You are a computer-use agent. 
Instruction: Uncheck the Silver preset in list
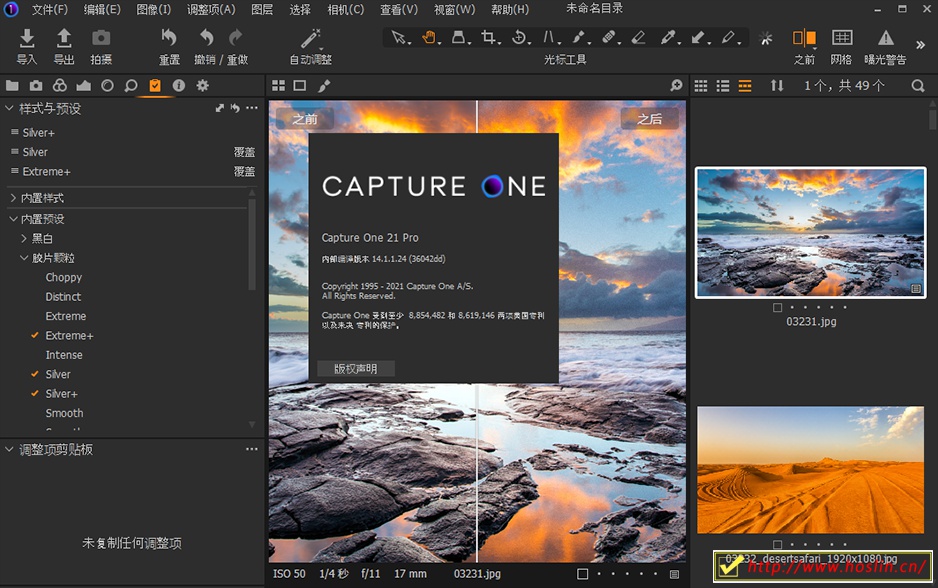pos(58,374)
